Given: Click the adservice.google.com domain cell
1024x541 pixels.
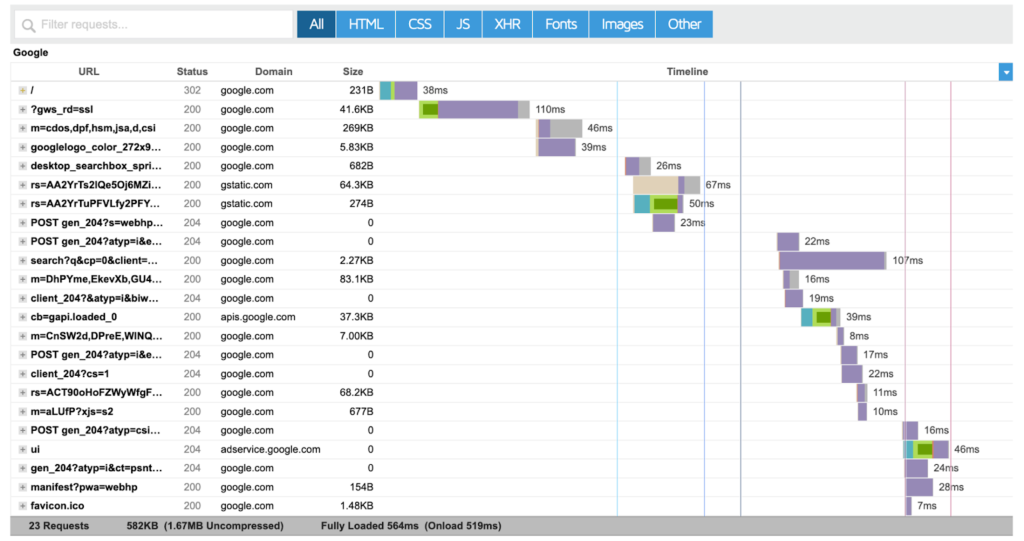Looking at the screenshot, I should pos(270,450).
